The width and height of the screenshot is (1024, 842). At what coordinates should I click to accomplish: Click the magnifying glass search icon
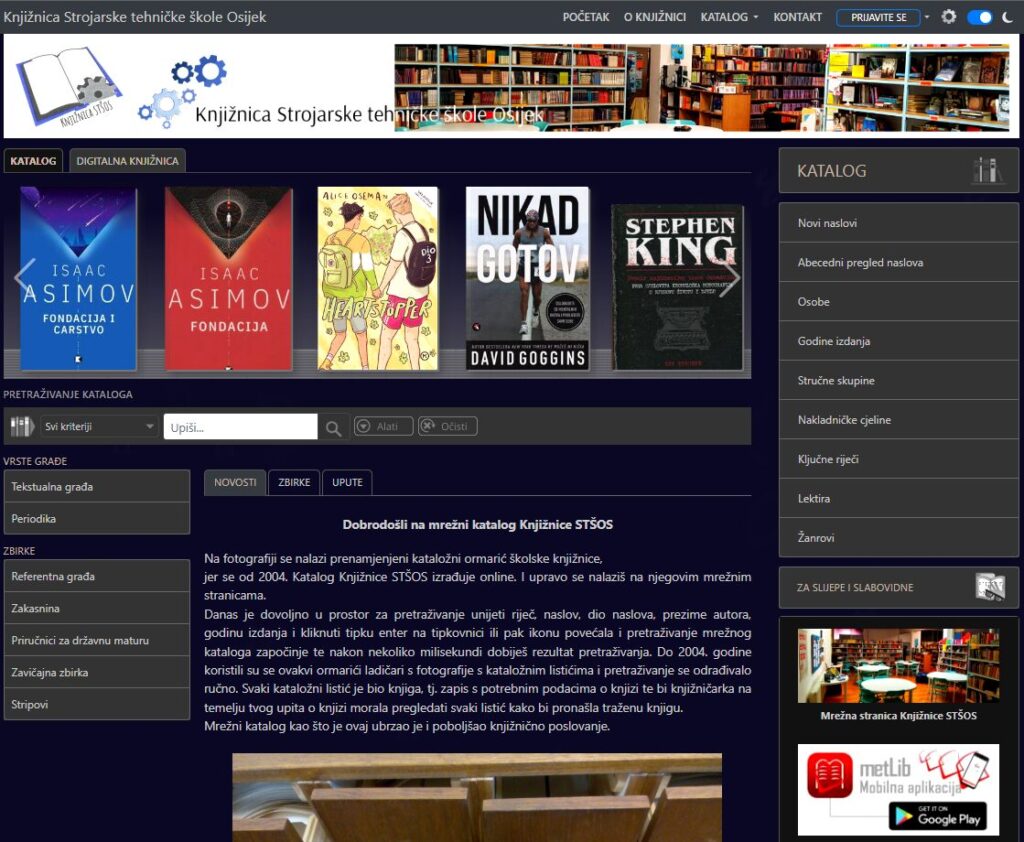(334, 428)
